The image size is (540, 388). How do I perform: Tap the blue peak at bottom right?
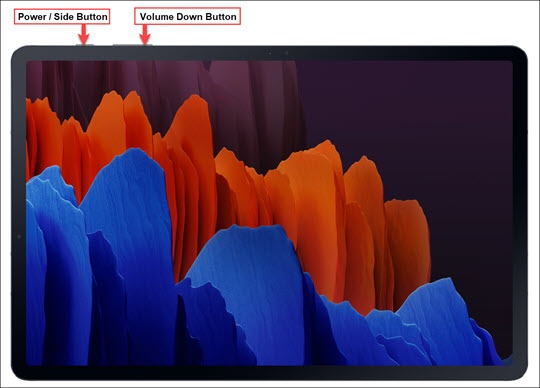[x=441, y=317]
